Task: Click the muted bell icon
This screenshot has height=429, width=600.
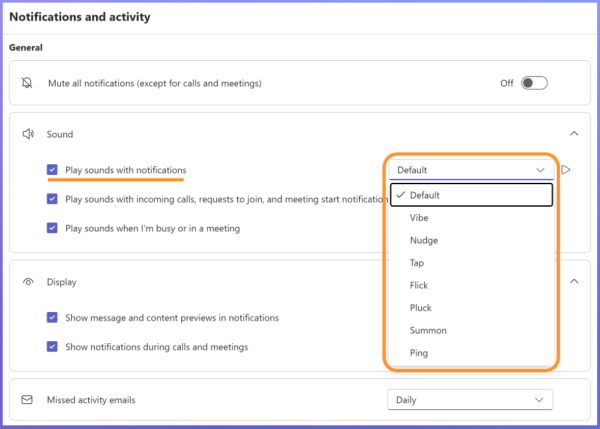Action: [x=27, y=83]
